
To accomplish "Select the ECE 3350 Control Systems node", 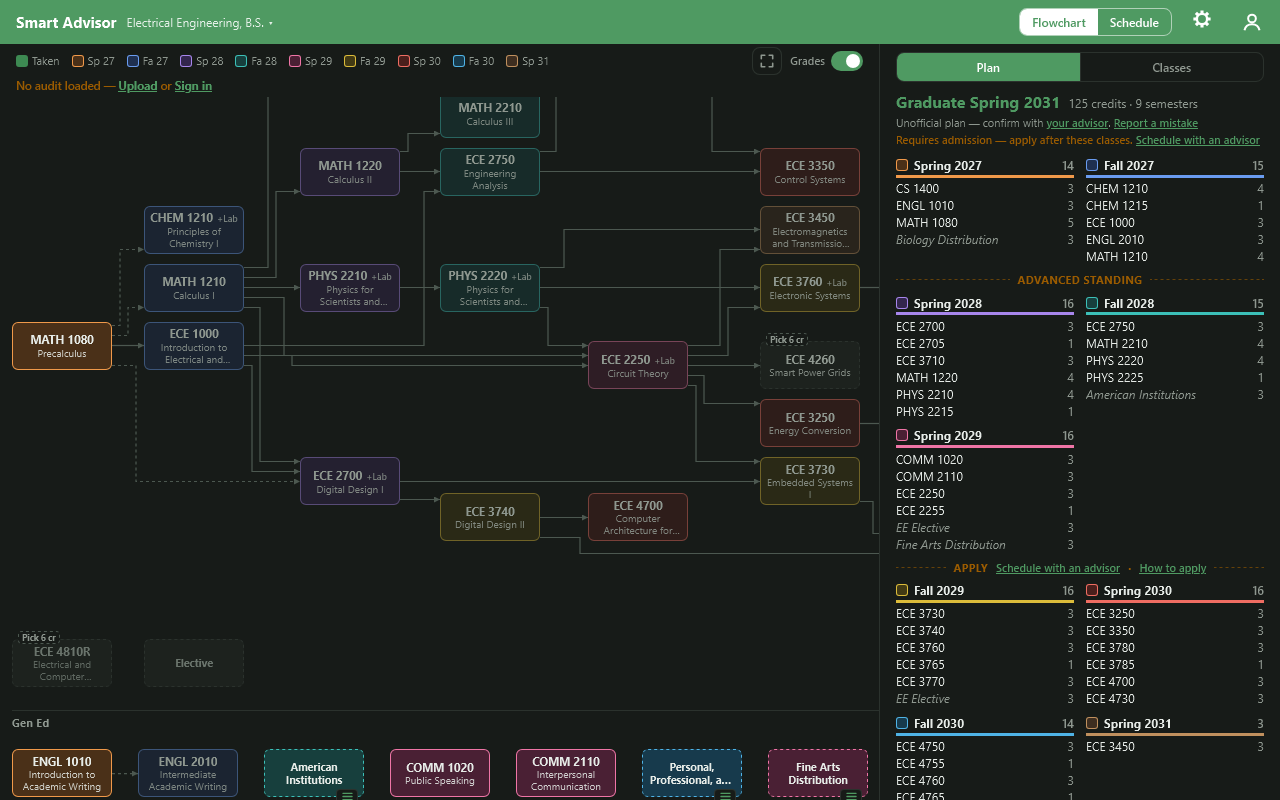I will click(810, 172).
